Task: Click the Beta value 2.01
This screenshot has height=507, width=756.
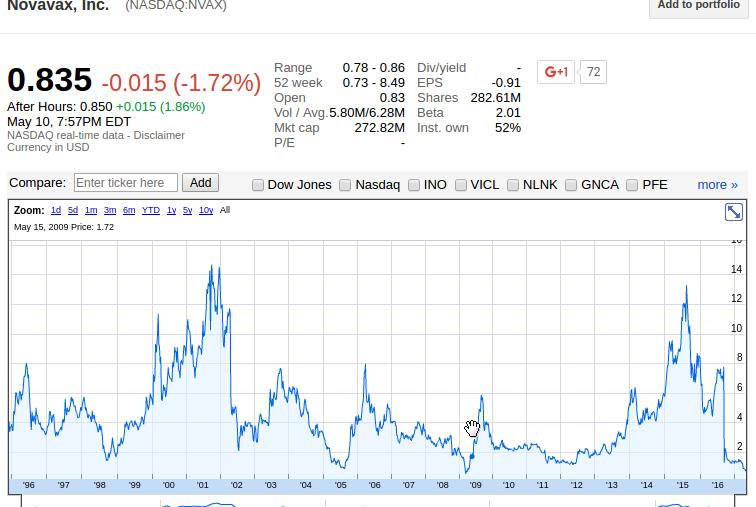Action: [x=508, y=113]
